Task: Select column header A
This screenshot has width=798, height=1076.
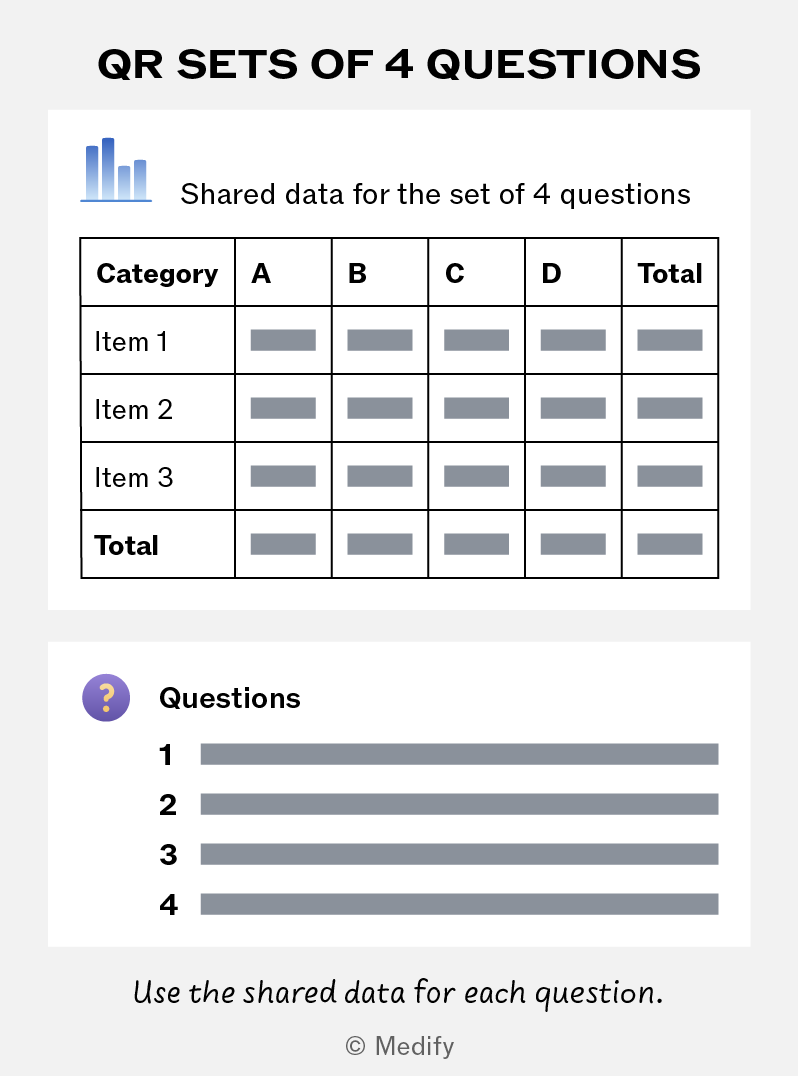Action: coord(261,273)
